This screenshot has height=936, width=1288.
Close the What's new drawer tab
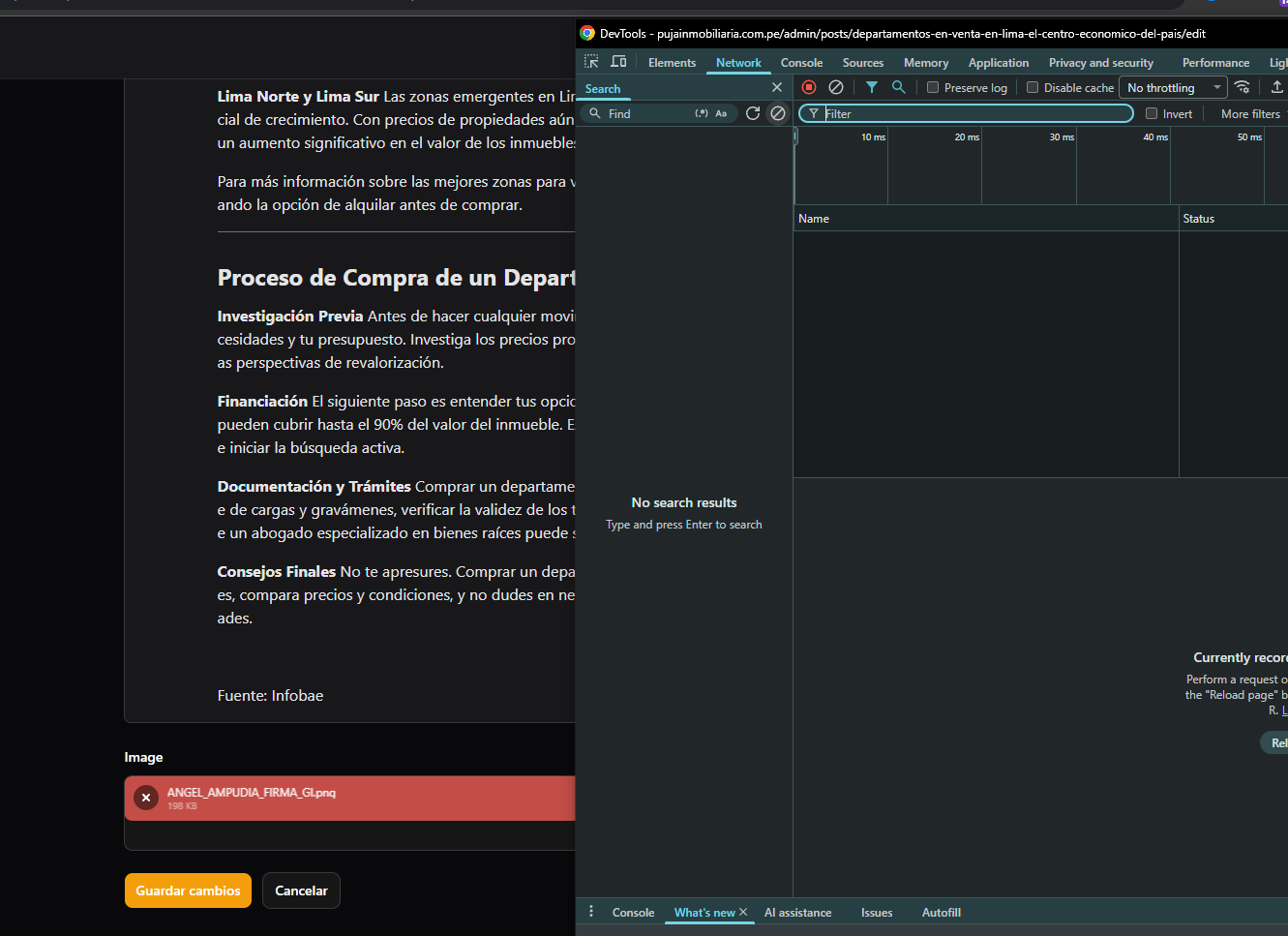743,912
